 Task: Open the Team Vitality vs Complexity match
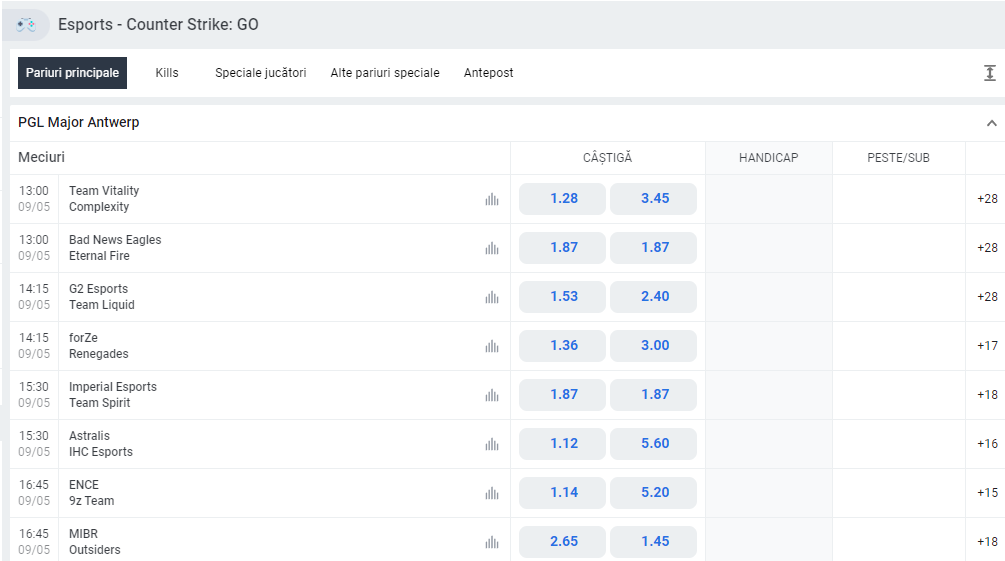tap(104, 199)
